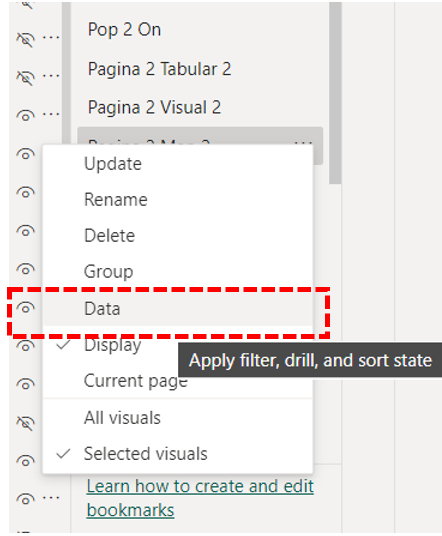Click the ellipsis on the highlighted bookmark row
442x536 pixels.
(303, 143)
